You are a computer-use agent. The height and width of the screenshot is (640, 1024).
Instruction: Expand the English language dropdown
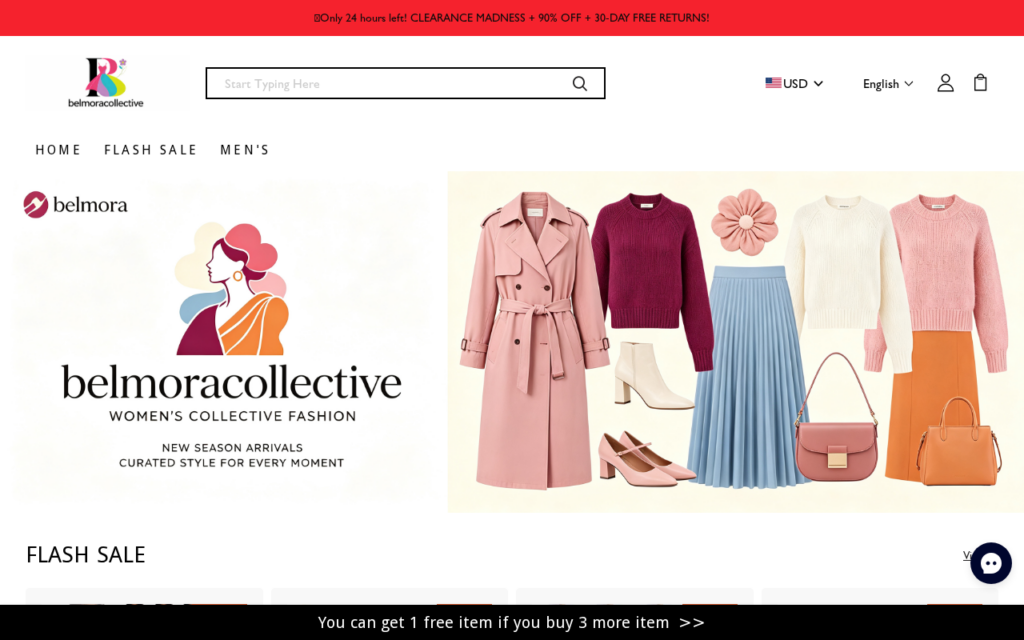[888, 84]
